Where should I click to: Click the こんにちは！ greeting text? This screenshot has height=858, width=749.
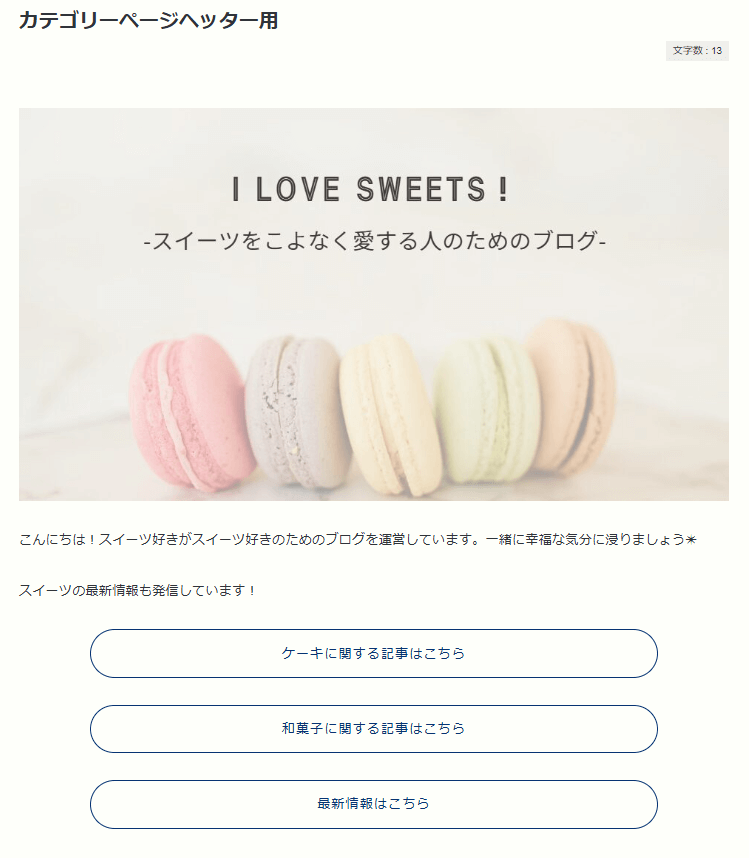58,540
